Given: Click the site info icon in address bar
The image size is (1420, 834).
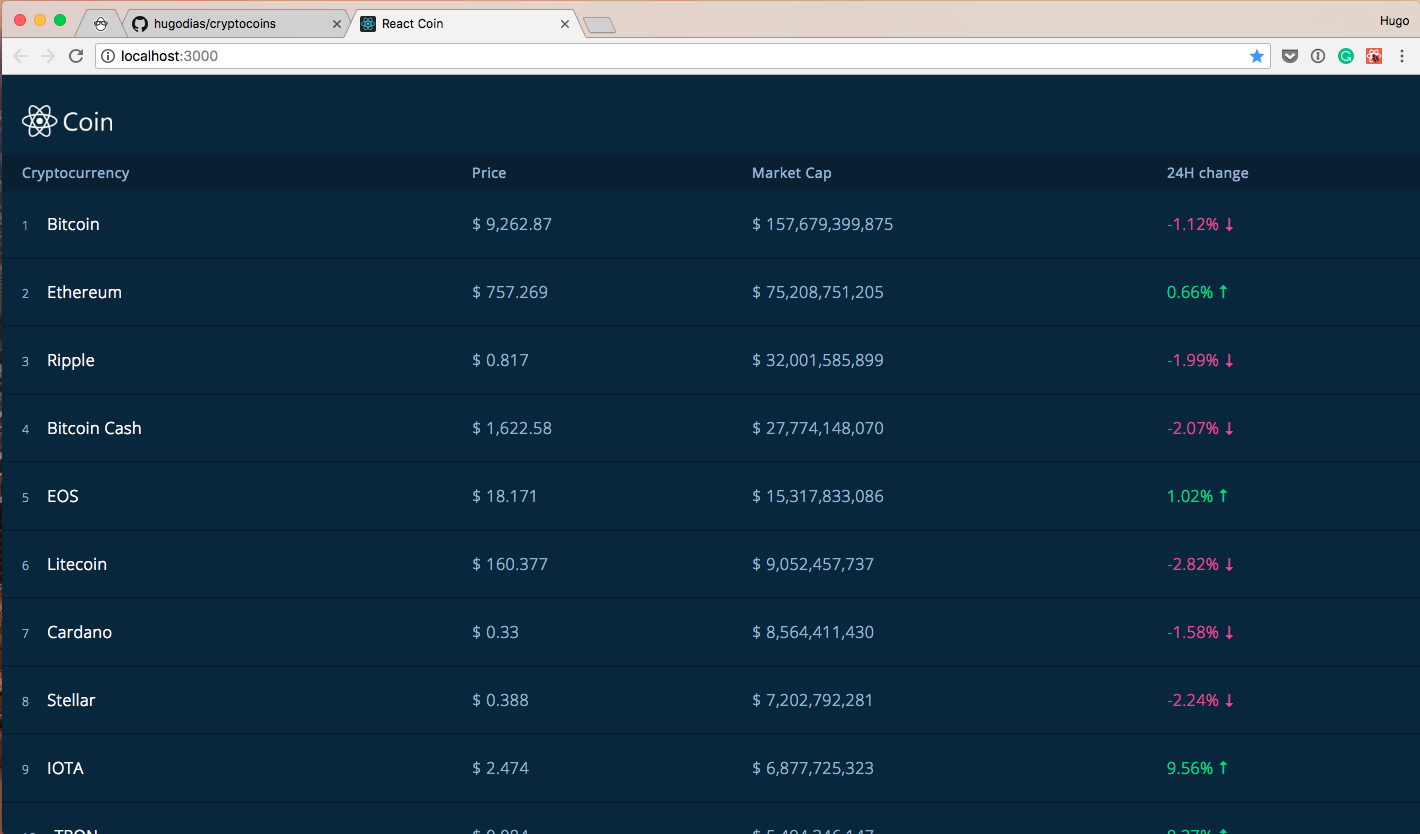Looking at the screenshot, I should (x=108, y=56).
